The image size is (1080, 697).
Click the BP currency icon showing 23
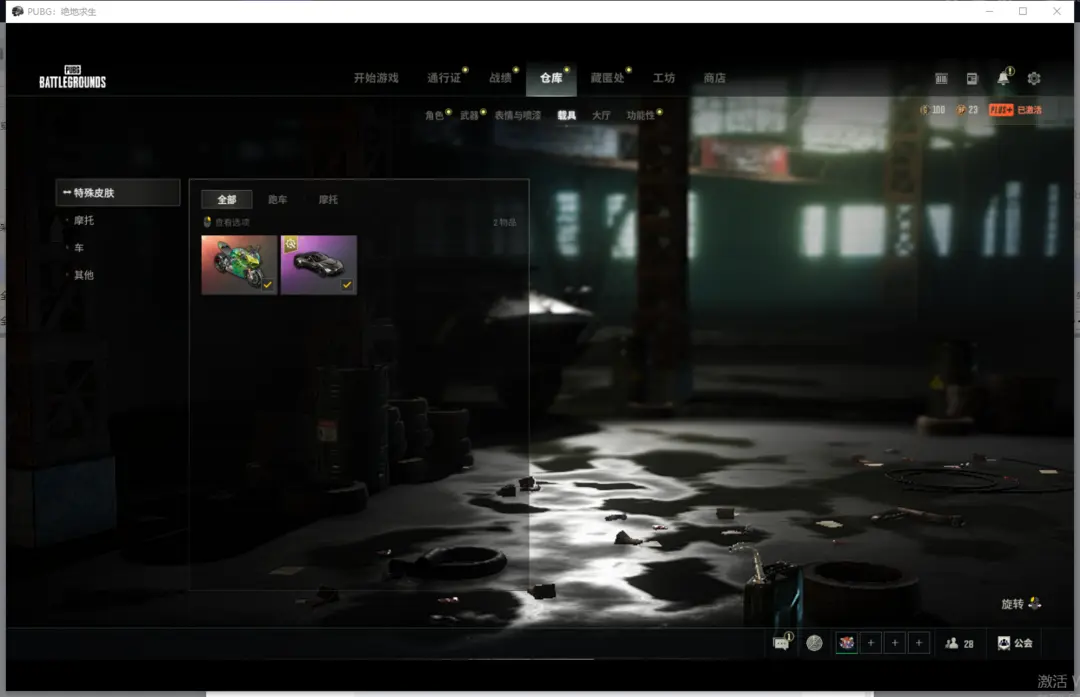(961, 110)
